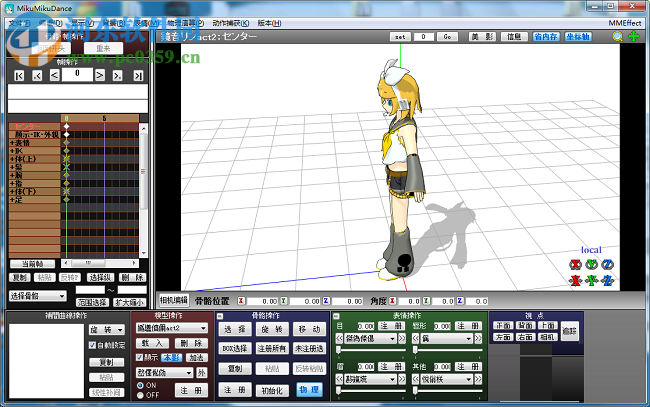Image resolution: width=650 pixels, height=407 pixels.
Task: Toggle the local coordinate mode label
Action: [591, 250]
